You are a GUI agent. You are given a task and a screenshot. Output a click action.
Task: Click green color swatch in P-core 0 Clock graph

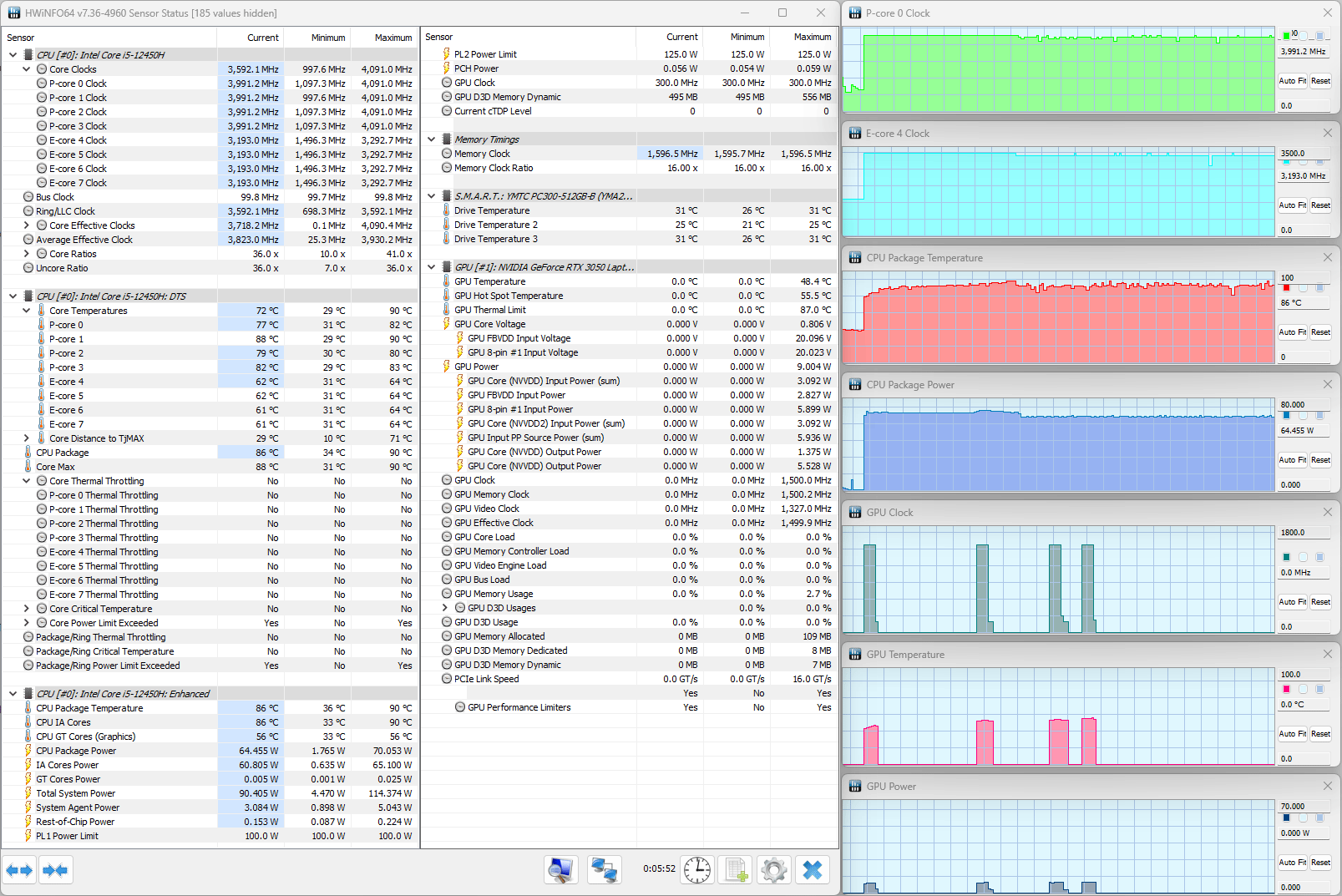(x=1286, y=36)
